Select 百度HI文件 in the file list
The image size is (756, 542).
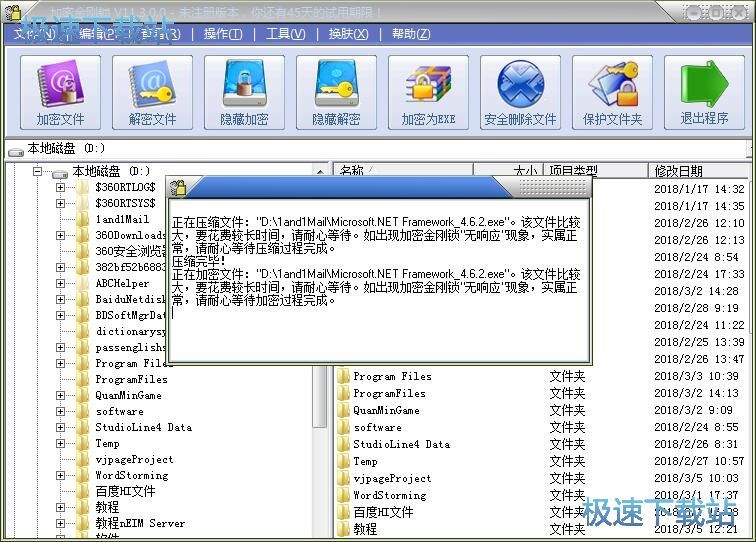pos(383,512)
